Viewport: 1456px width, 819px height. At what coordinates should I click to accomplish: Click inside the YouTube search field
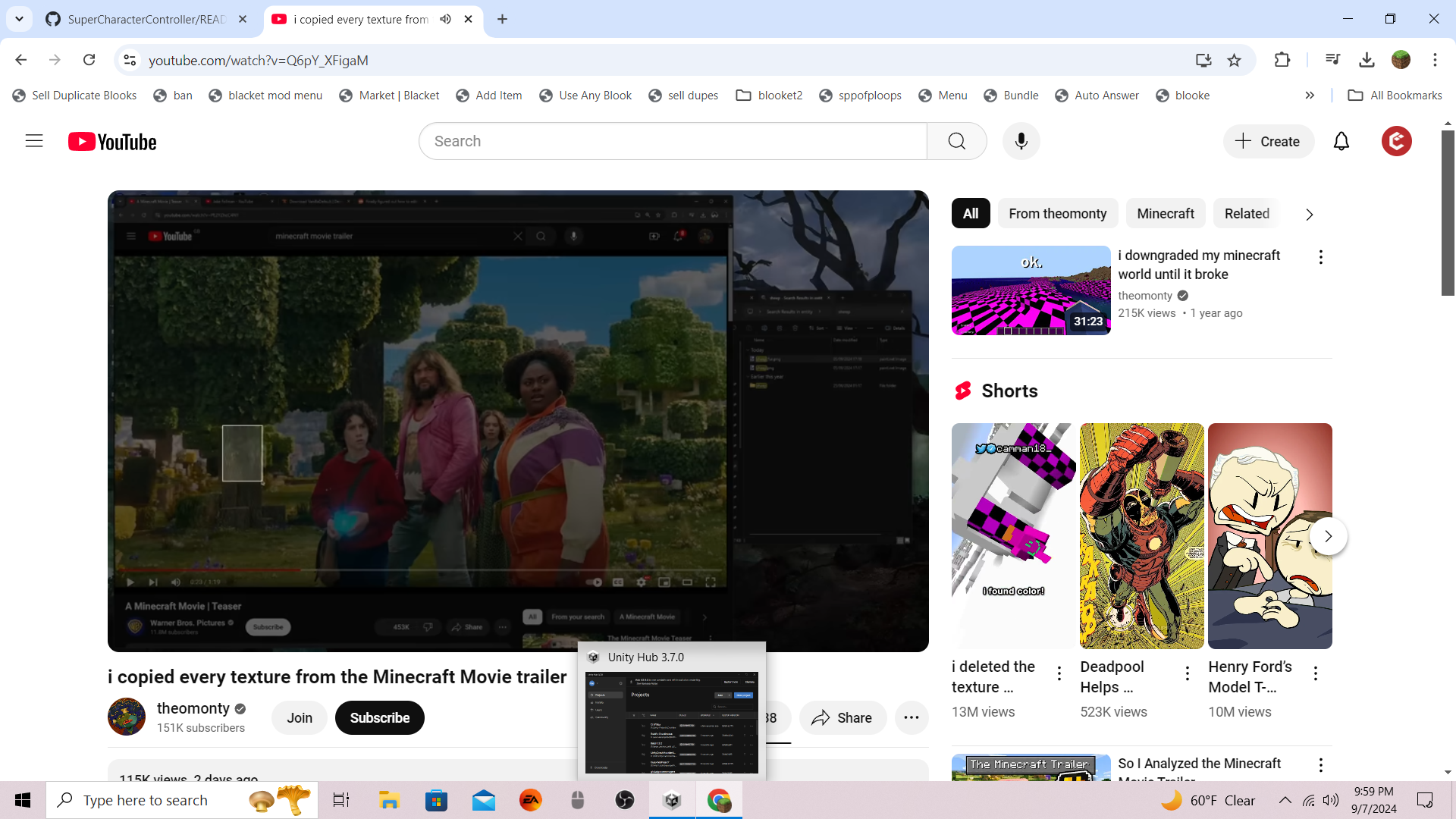672,141
